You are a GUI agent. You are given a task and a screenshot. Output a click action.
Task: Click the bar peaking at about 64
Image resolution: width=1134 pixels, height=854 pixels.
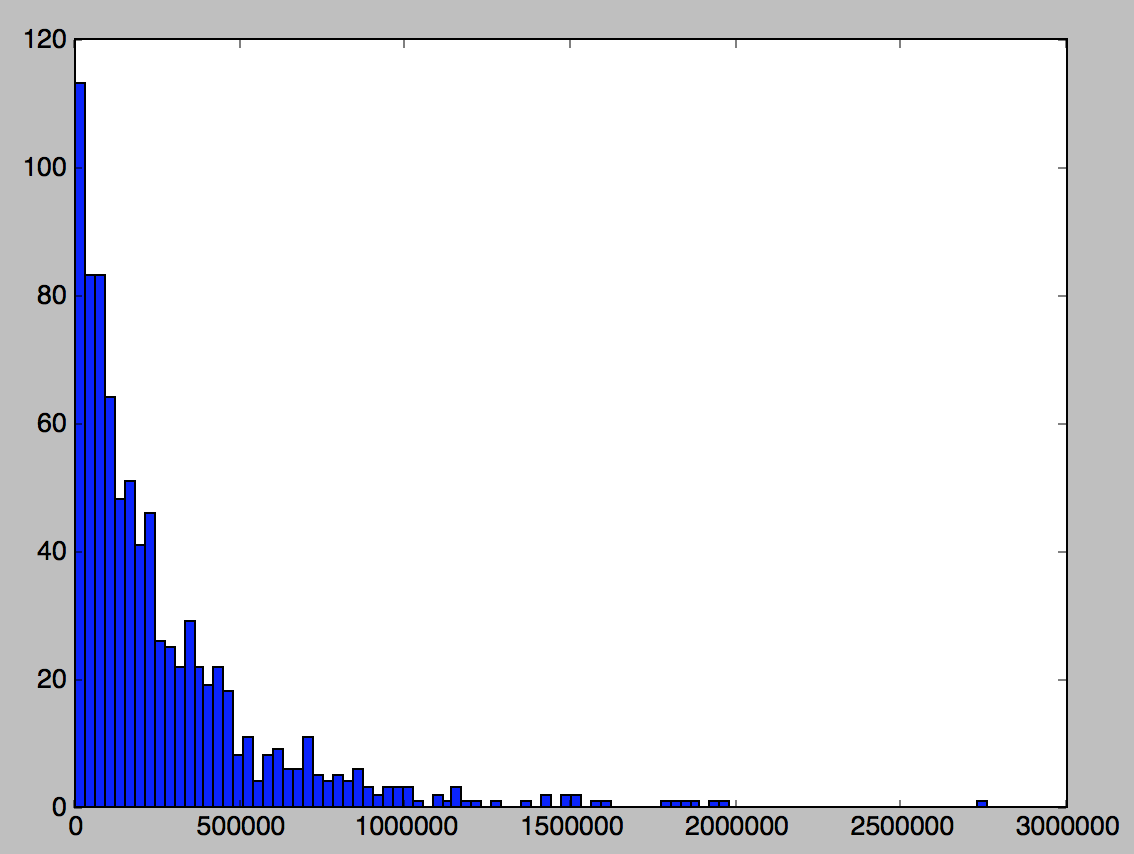(x=110, y=601)
